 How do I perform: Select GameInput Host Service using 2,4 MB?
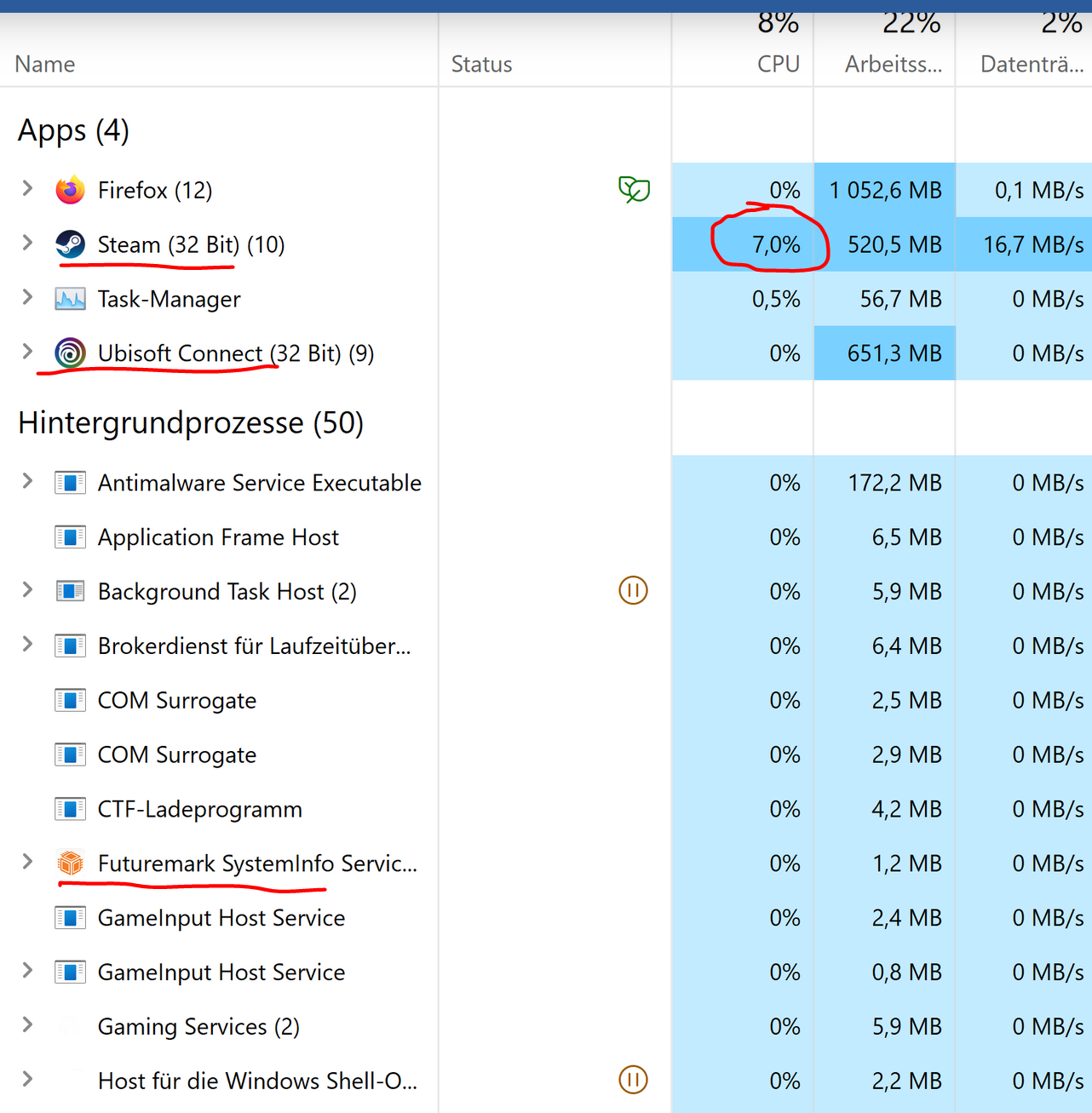coord(221,918)
